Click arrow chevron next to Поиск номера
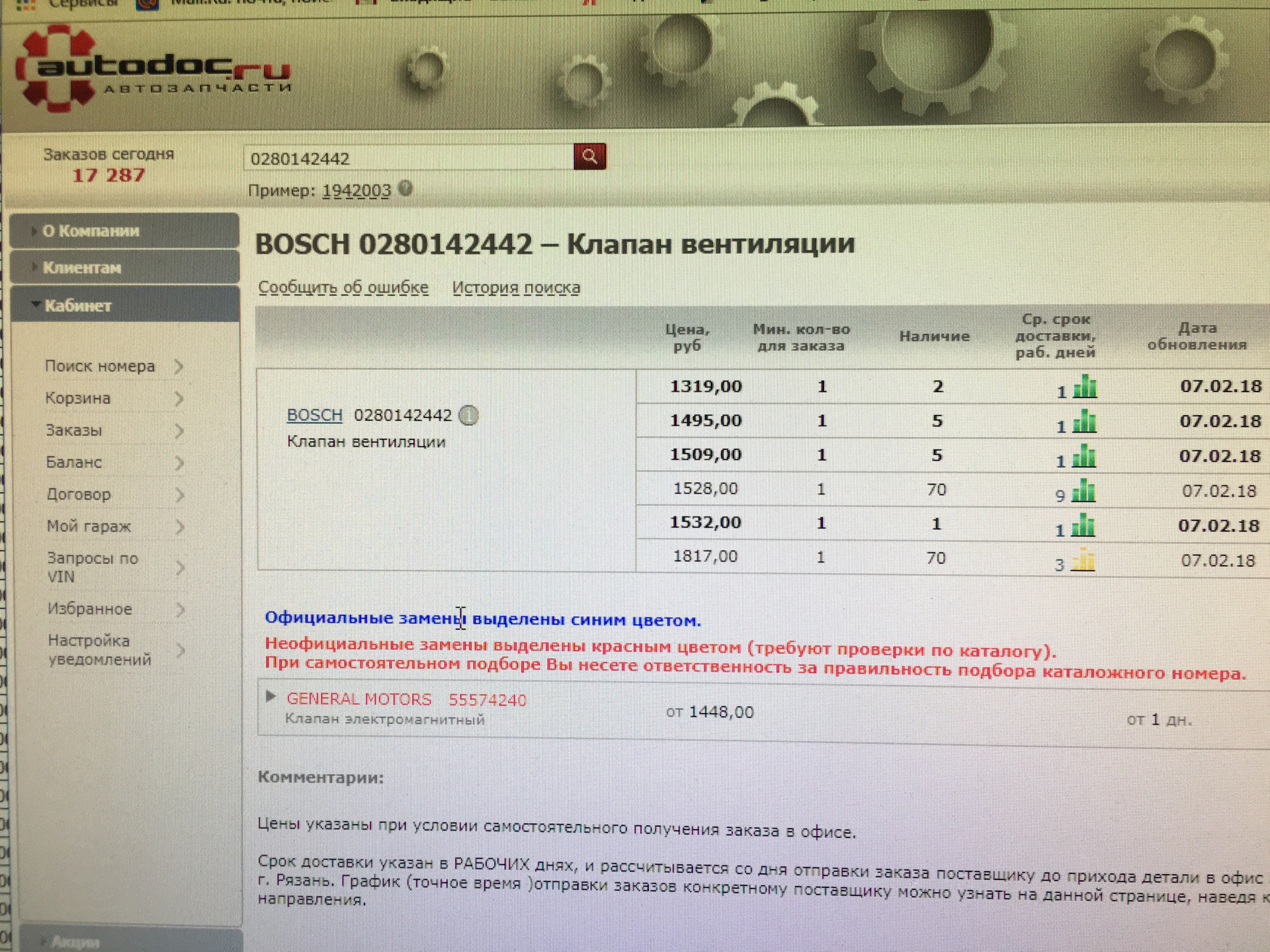Screen dimensions: 1270x952 click(x=179, y=366)
